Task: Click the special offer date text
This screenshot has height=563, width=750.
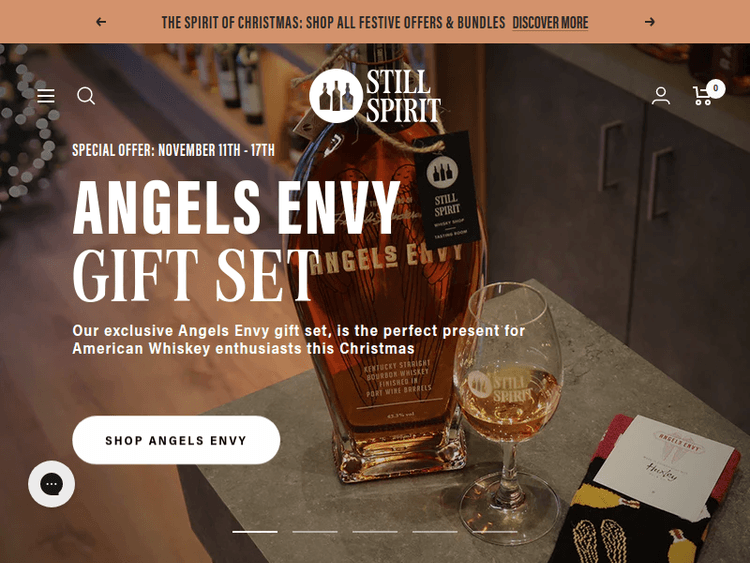Action: (x=174, y=150)
